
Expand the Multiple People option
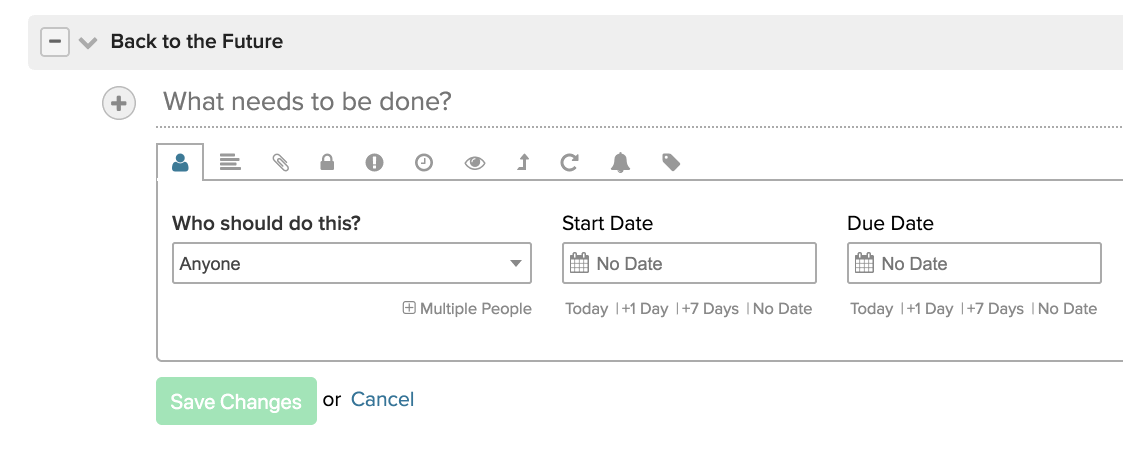click(x=467, y=308)
